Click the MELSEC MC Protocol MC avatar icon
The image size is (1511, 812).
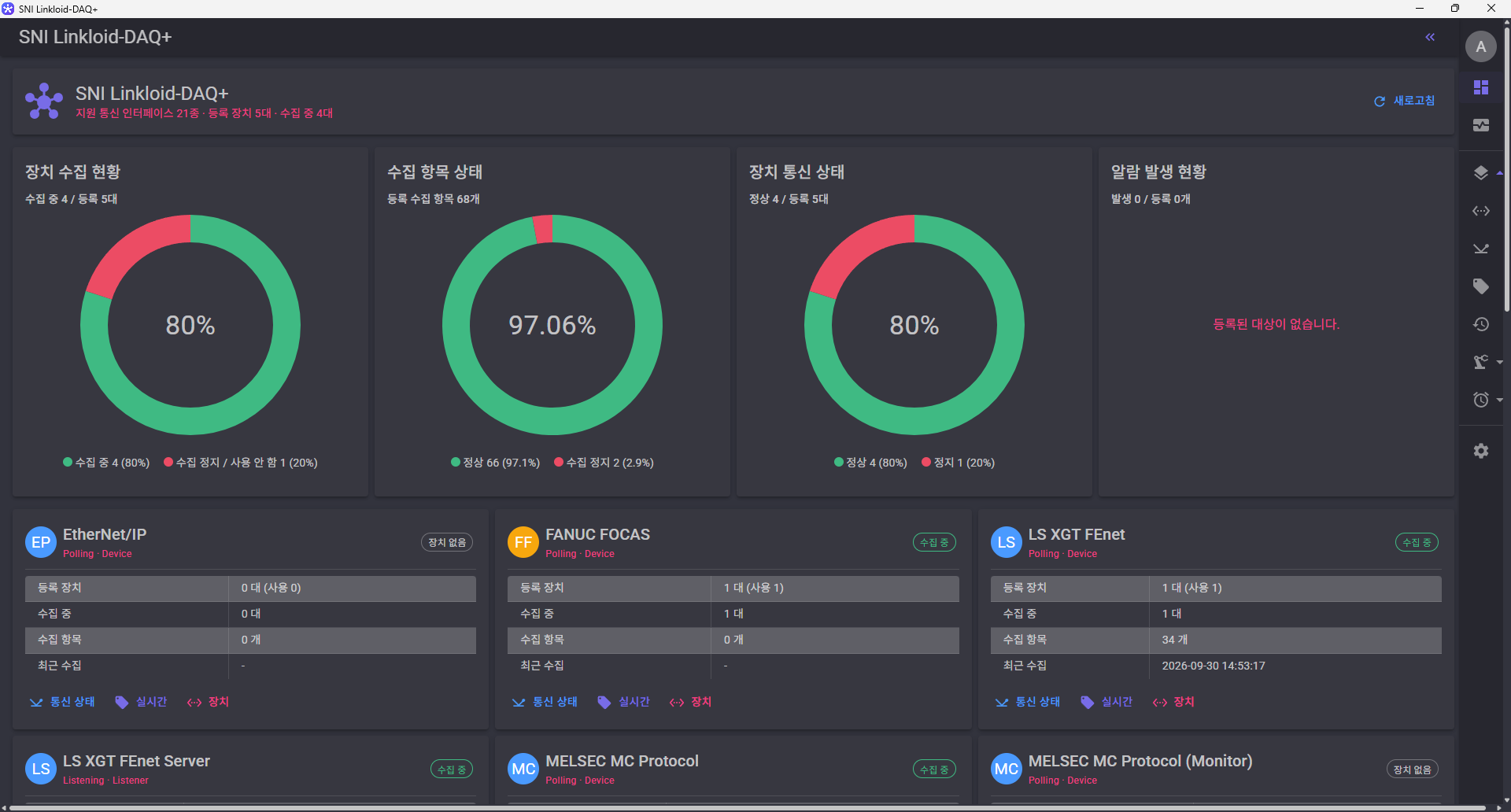pyautogui.click(x=523, y=769)
